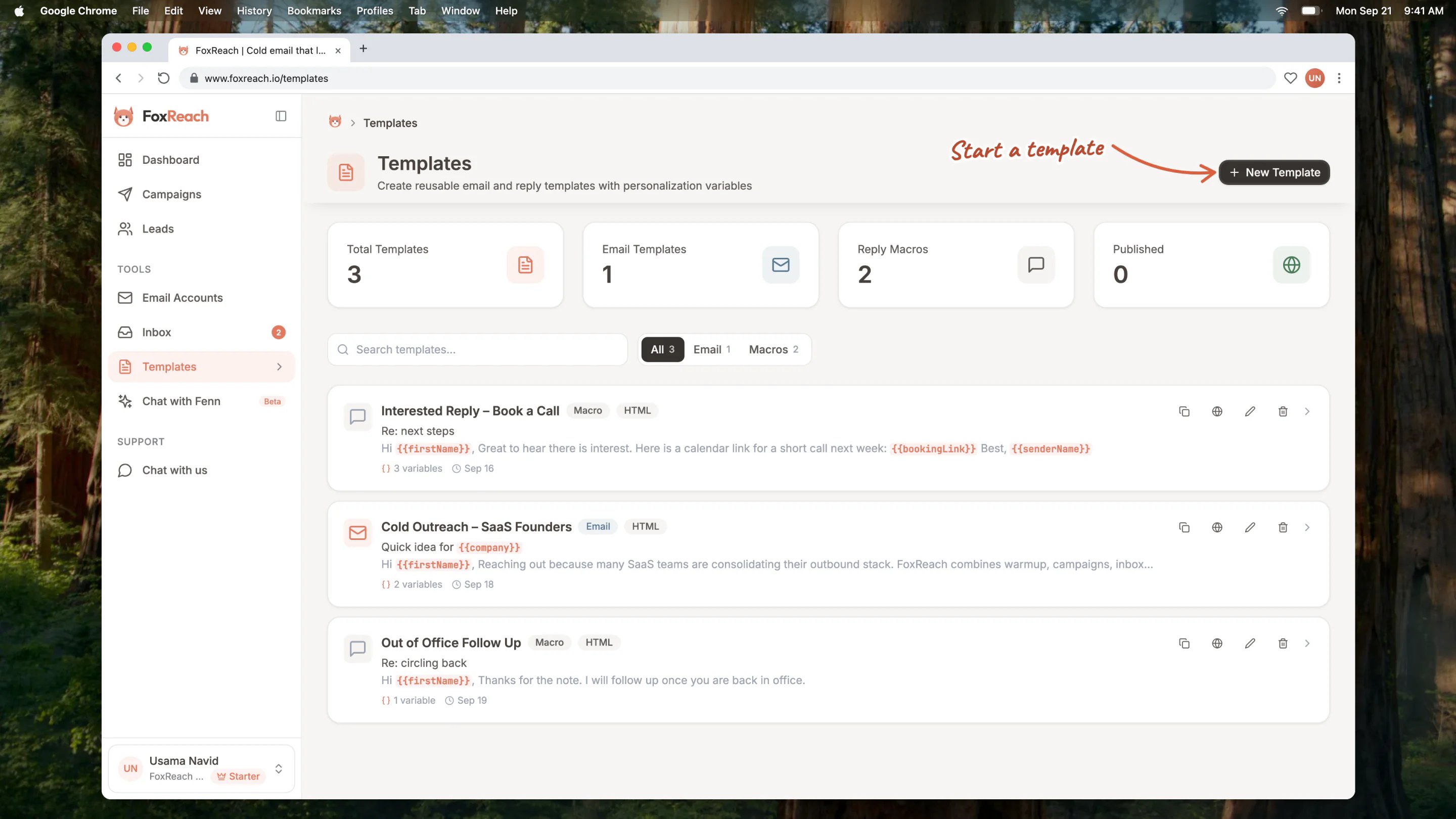This screenshot has width=1456, height=819.
Task: Click the Starter plan badge
Action: click(x=238, y=777)
